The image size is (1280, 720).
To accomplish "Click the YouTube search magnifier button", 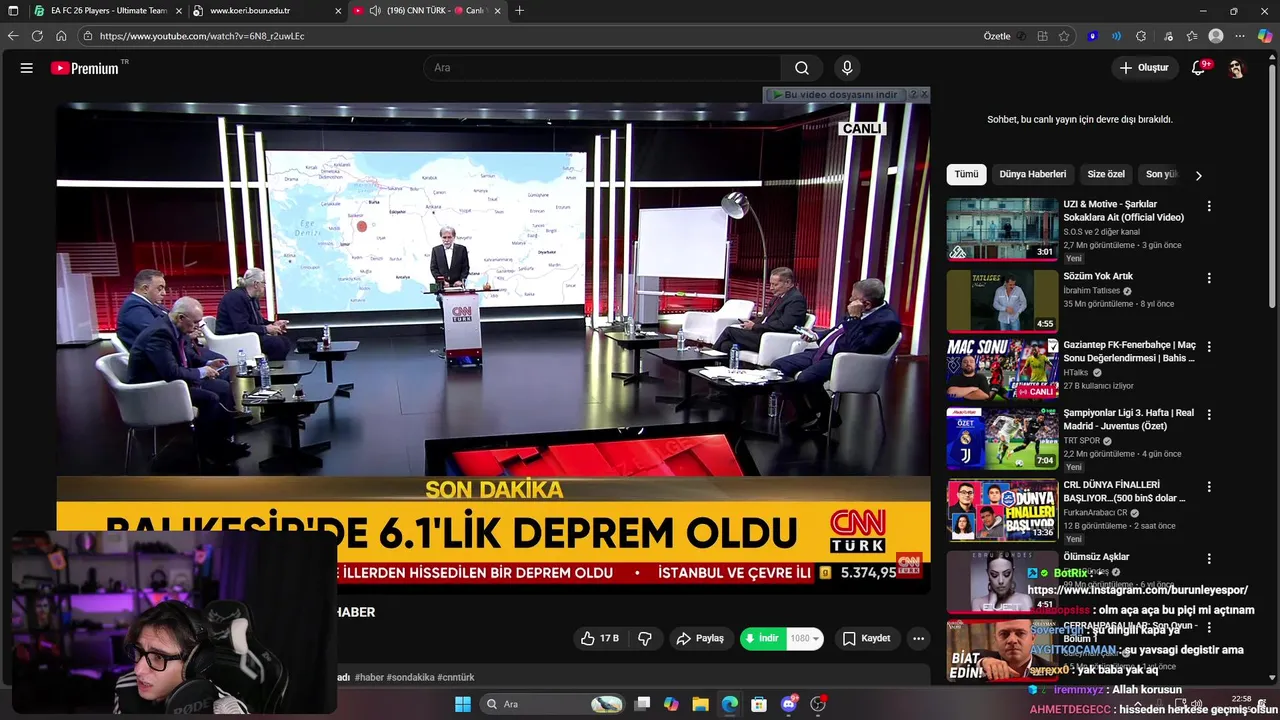I will click(x=802, y=68).
